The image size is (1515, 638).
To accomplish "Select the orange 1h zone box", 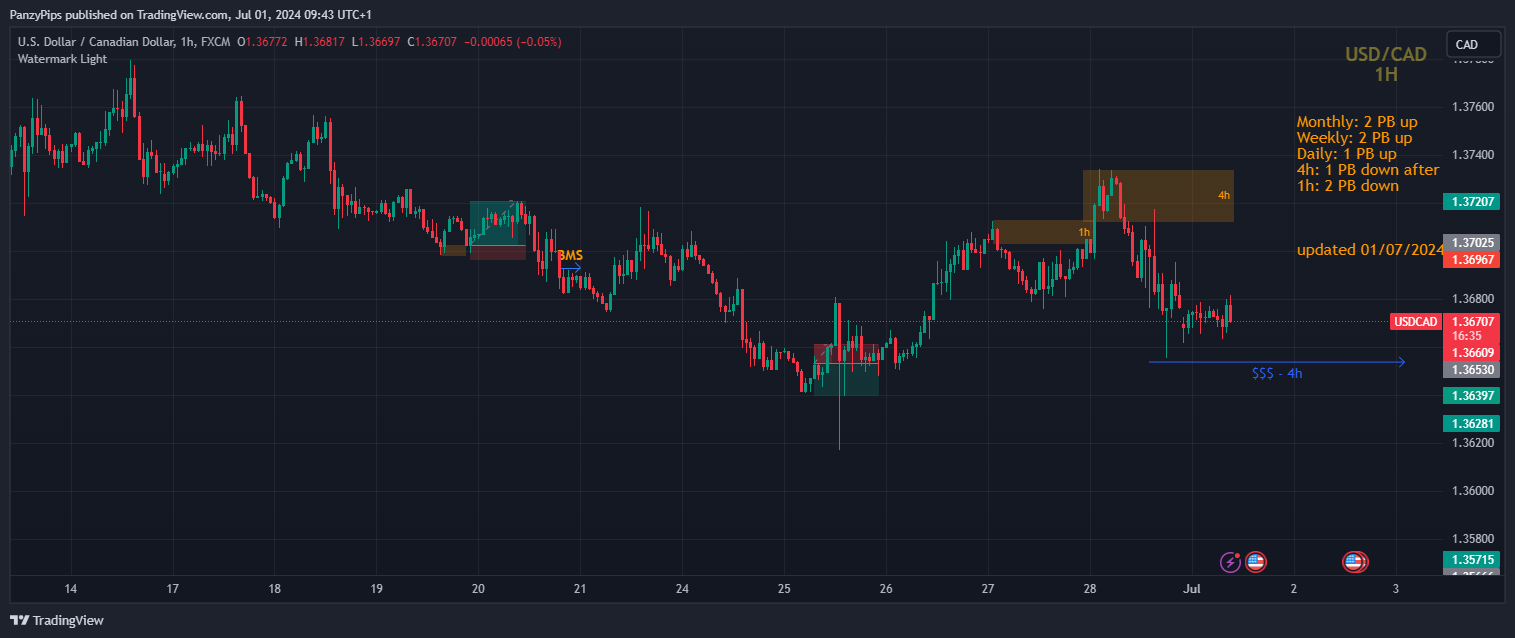I will (1043, 232).
